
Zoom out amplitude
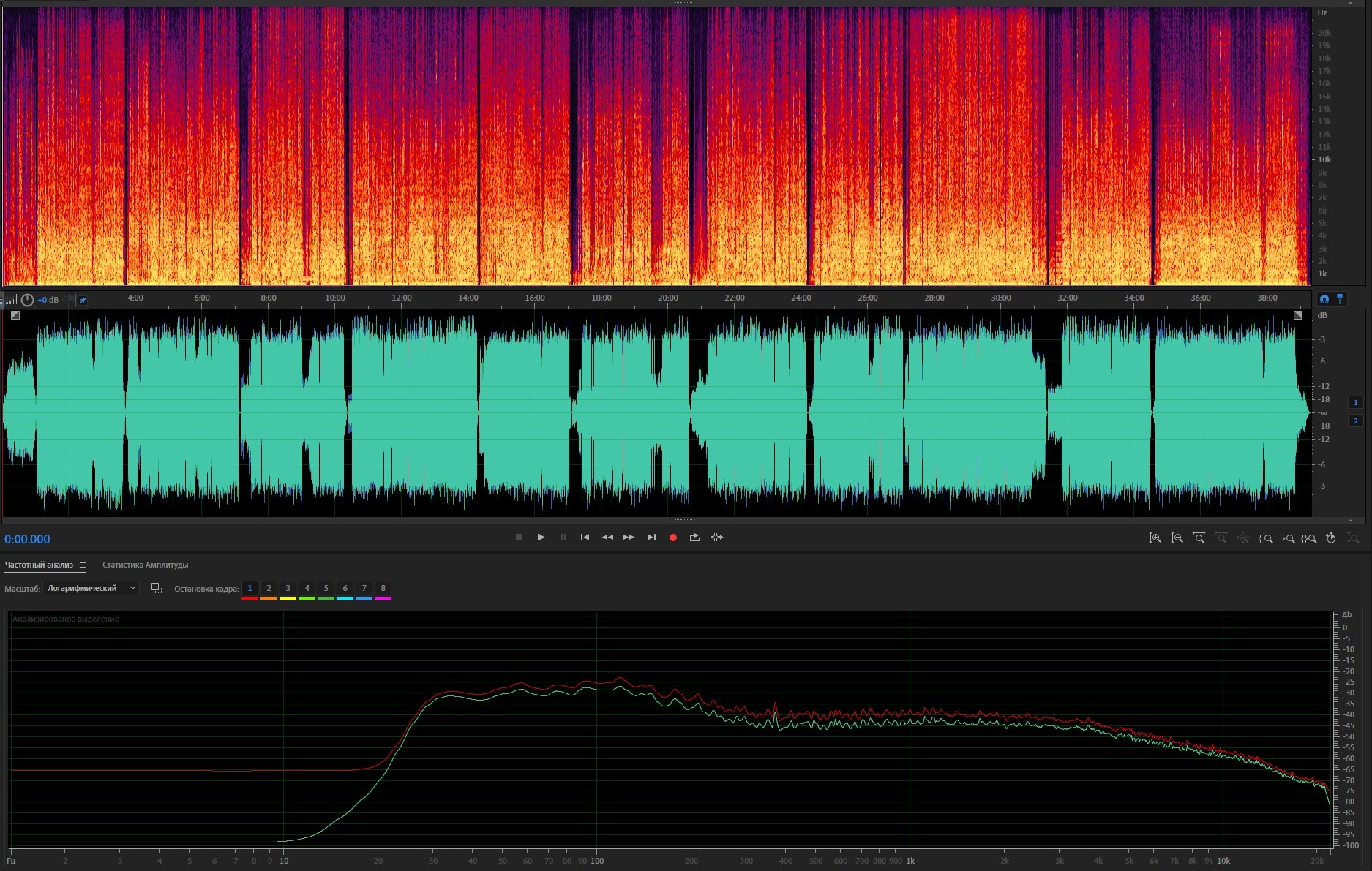click(1177, 538)
